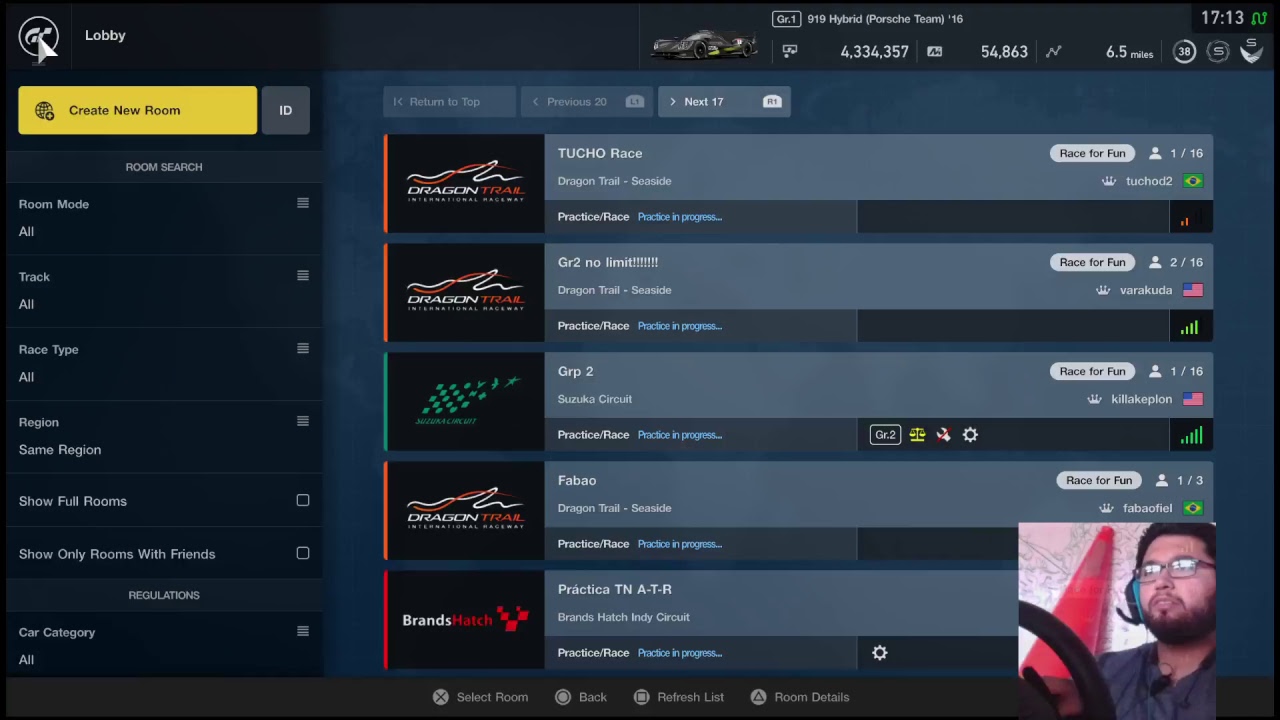Click the mileage points icon beside 54,863
The image size is (1280, 720).
coord(934,51)
